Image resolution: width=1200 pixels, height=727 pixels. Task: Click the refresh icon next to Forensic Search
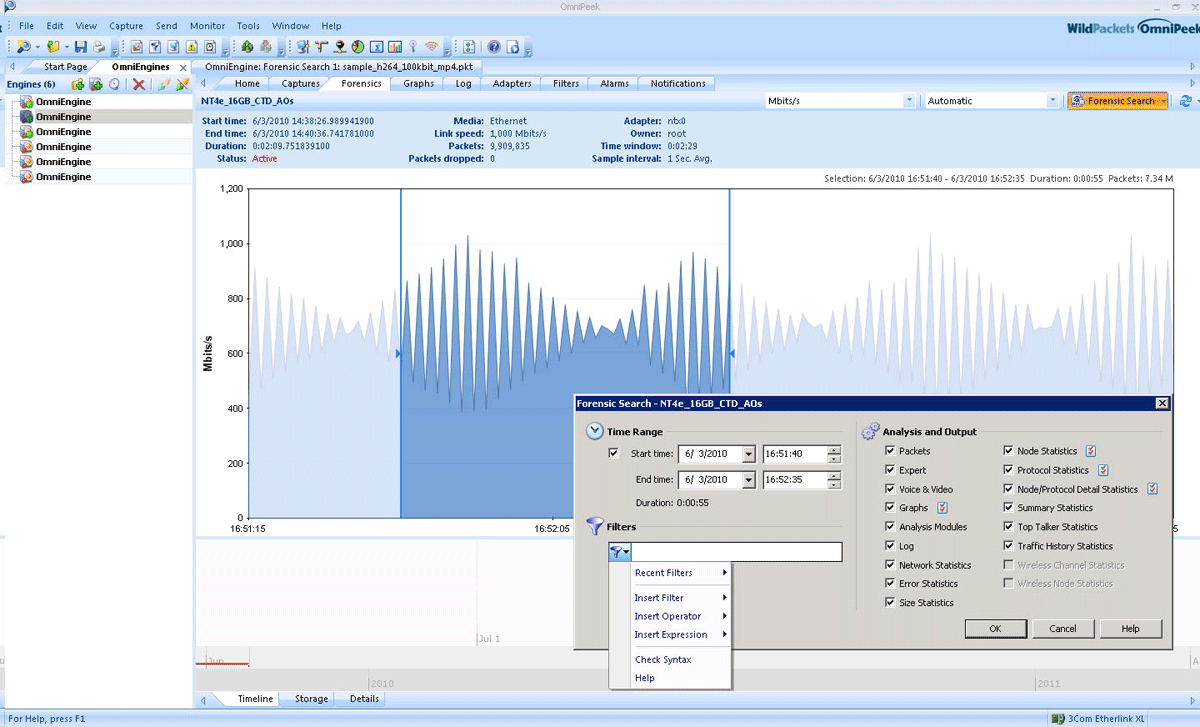point(1185,101)
